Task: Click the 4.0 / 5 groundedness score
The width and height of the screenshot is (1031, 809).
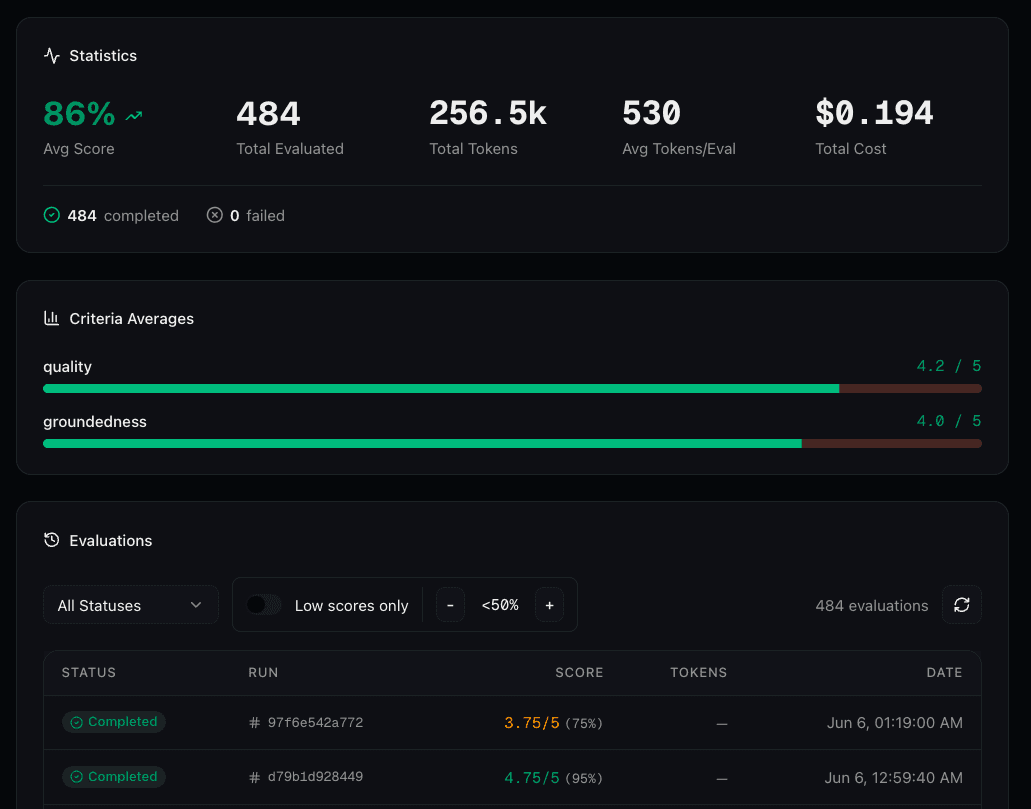Action: 949,421
